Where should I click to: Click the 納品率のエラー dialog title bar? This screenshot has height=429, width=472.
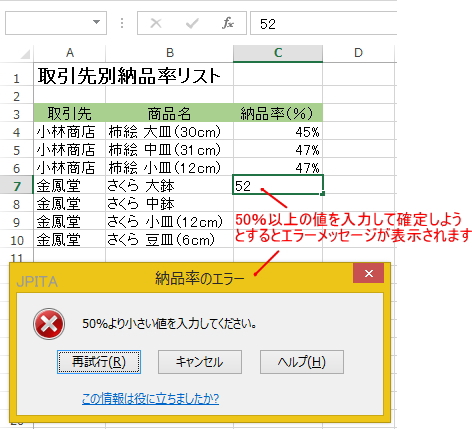[199, 278]
